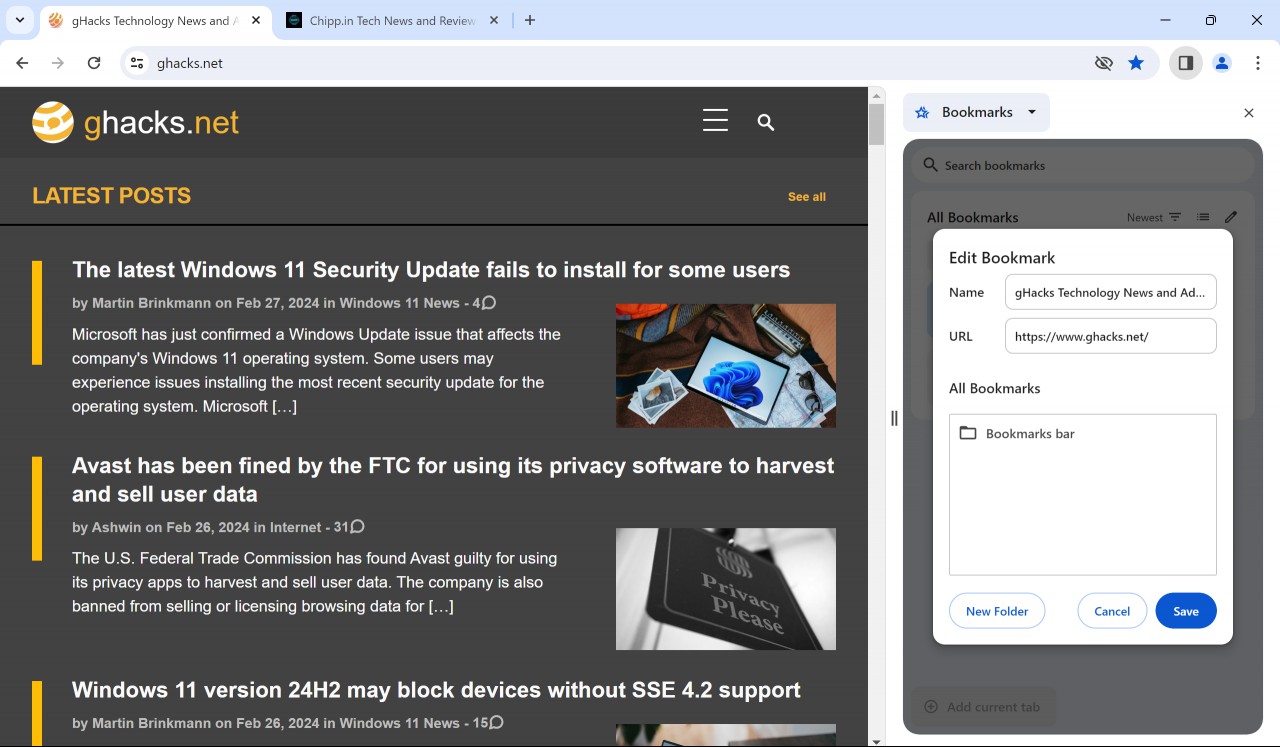
Task: Click the ghacks.net logo
Action: point(136,122)
